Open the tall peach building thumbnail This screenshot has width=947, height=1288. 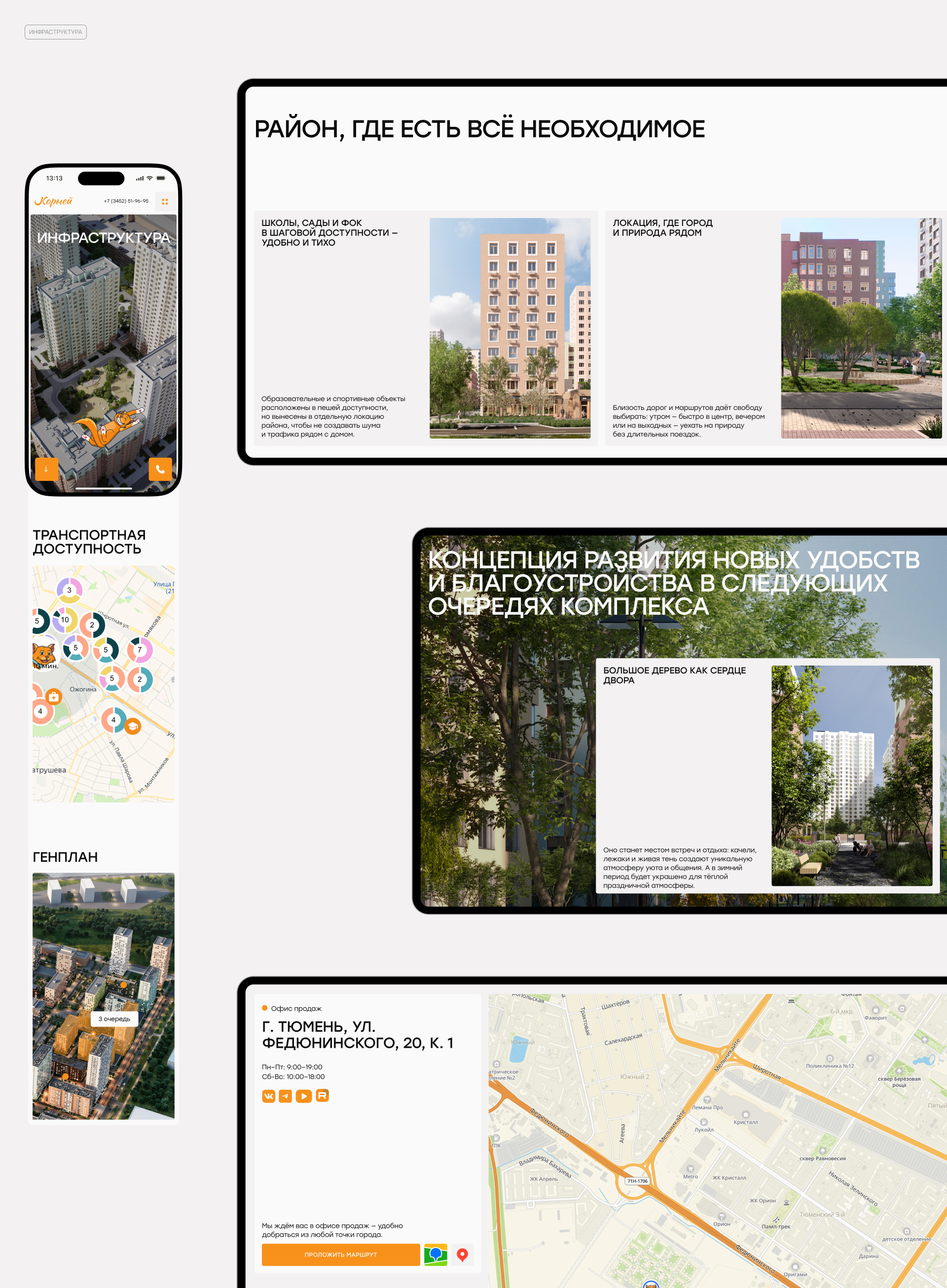pyautogui.click(x=510, y=328)
